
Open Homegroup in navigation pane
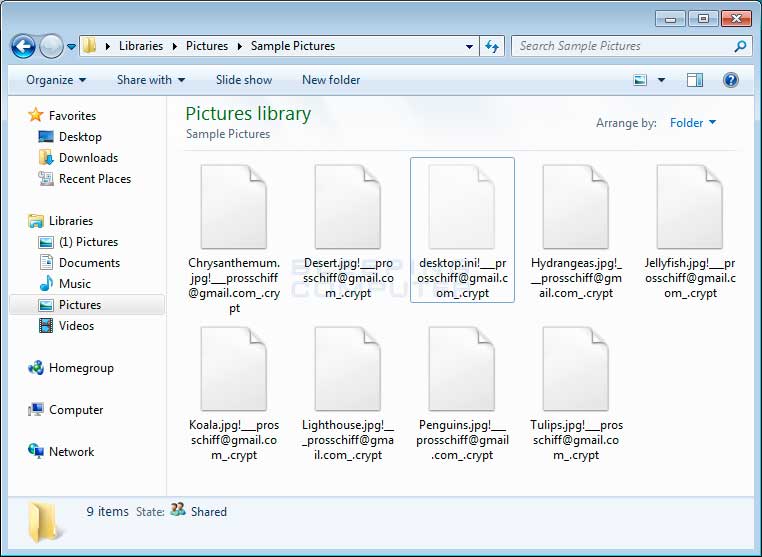pyautogui.click(x=81, y=368)
